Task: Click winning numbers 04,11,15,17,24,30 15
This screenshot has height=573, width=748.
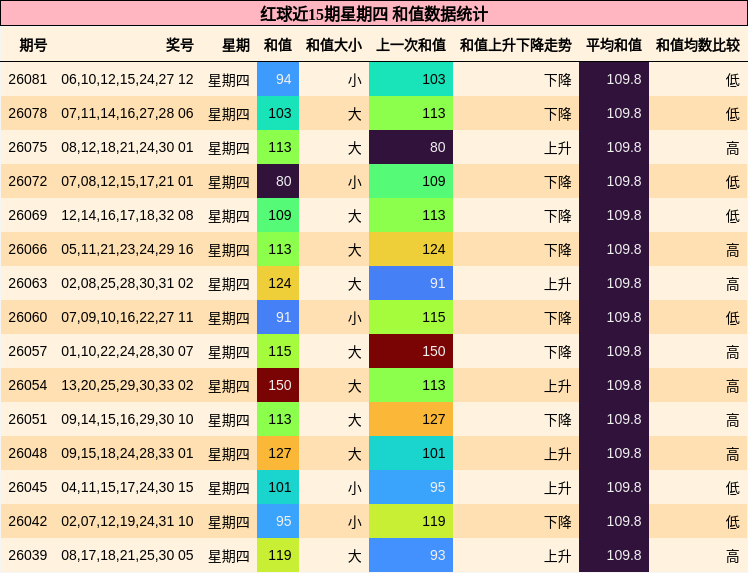Action: click(127, 487)
